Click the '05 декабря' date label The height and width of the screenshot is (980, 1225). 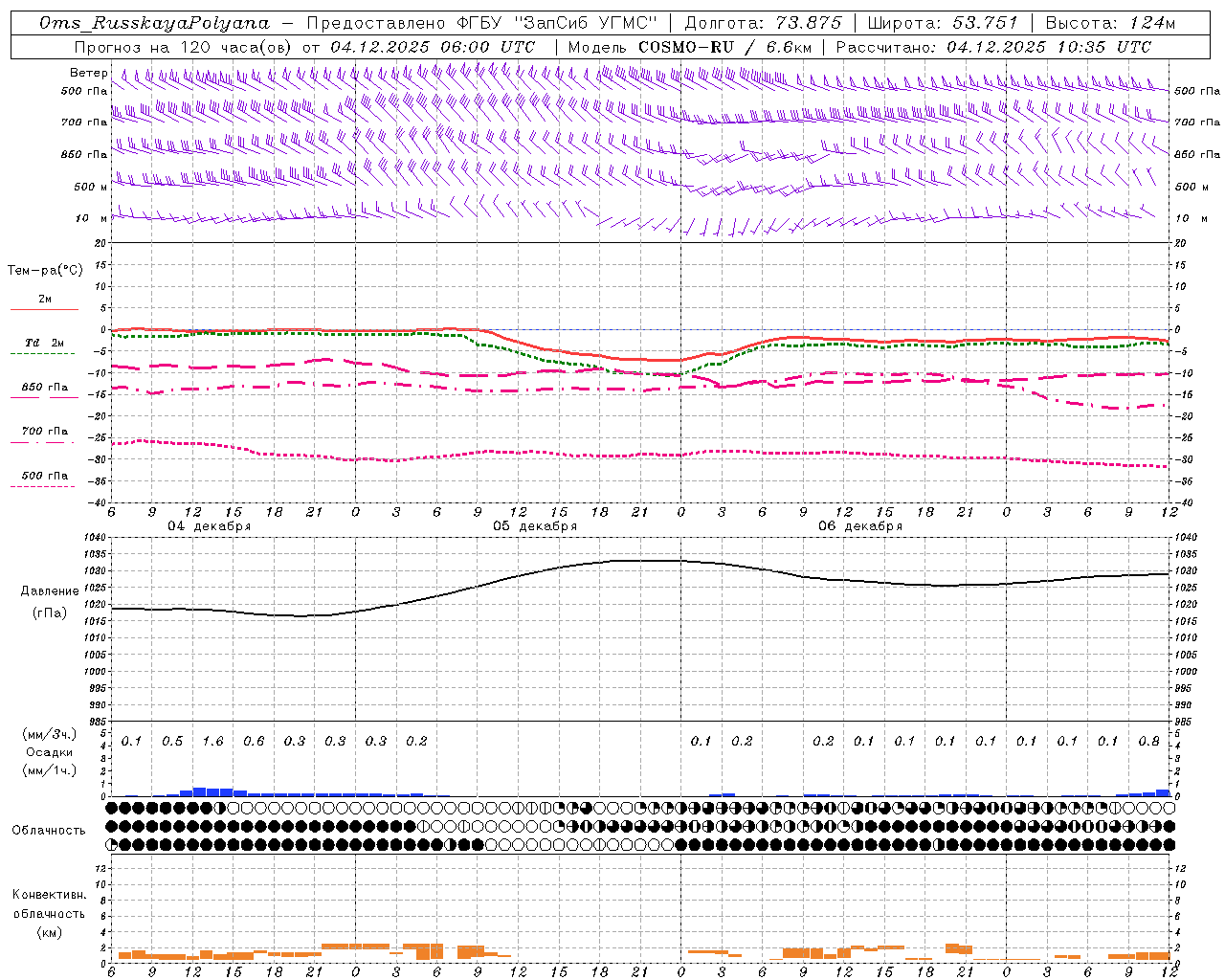[535, 526]
